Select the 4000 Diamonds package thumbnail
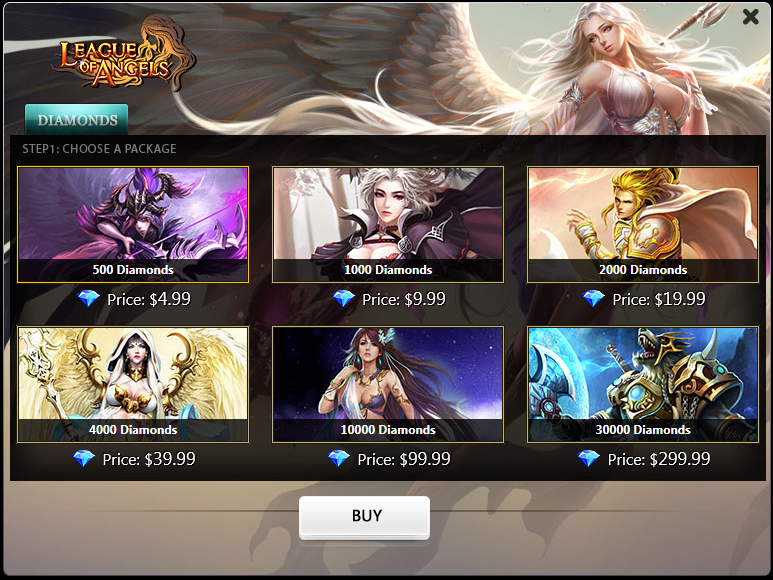Screen dimensions: 773x580 click(x=133, y=384)
